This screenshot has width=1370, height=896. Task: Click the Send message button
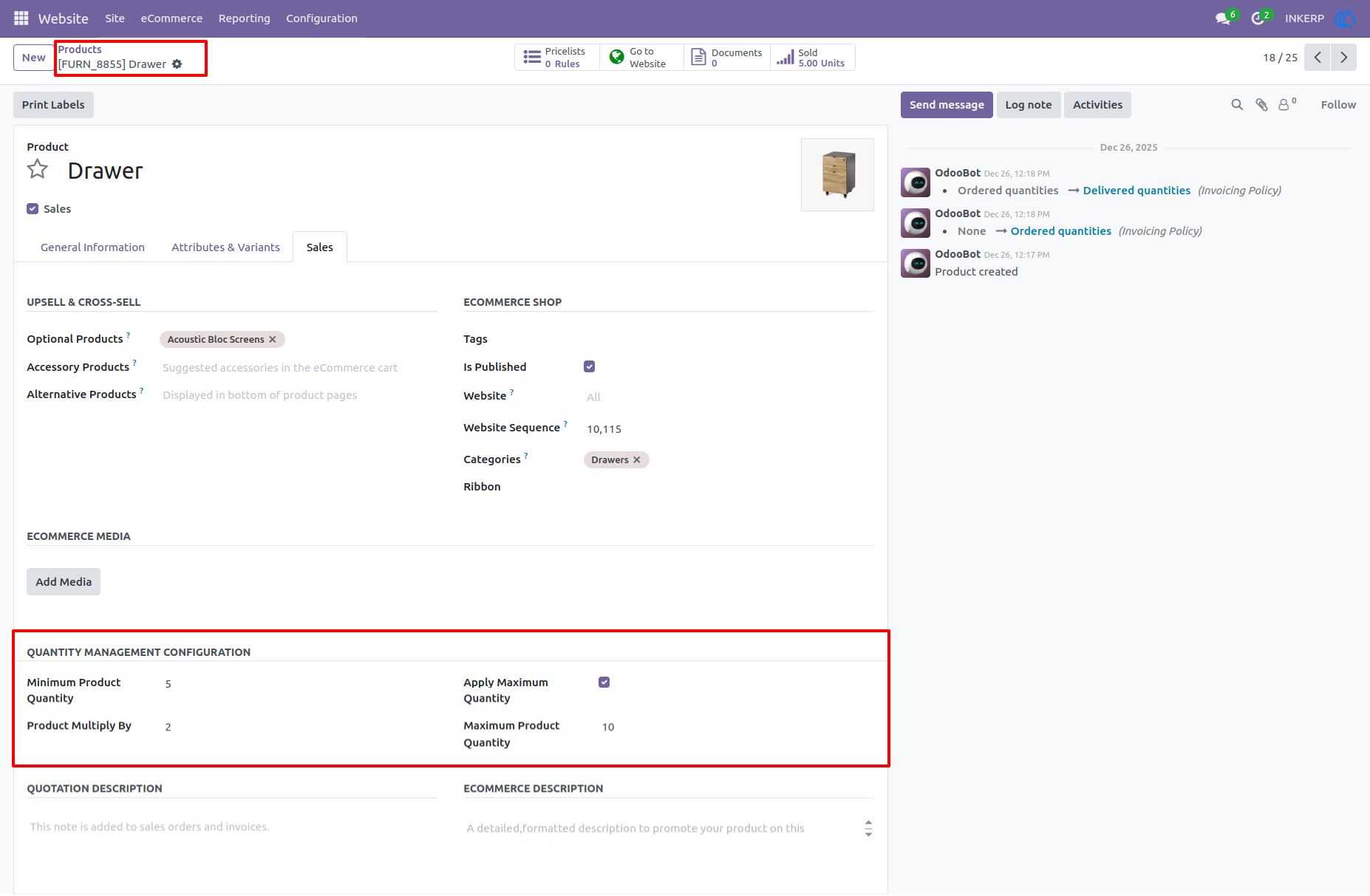947,105
